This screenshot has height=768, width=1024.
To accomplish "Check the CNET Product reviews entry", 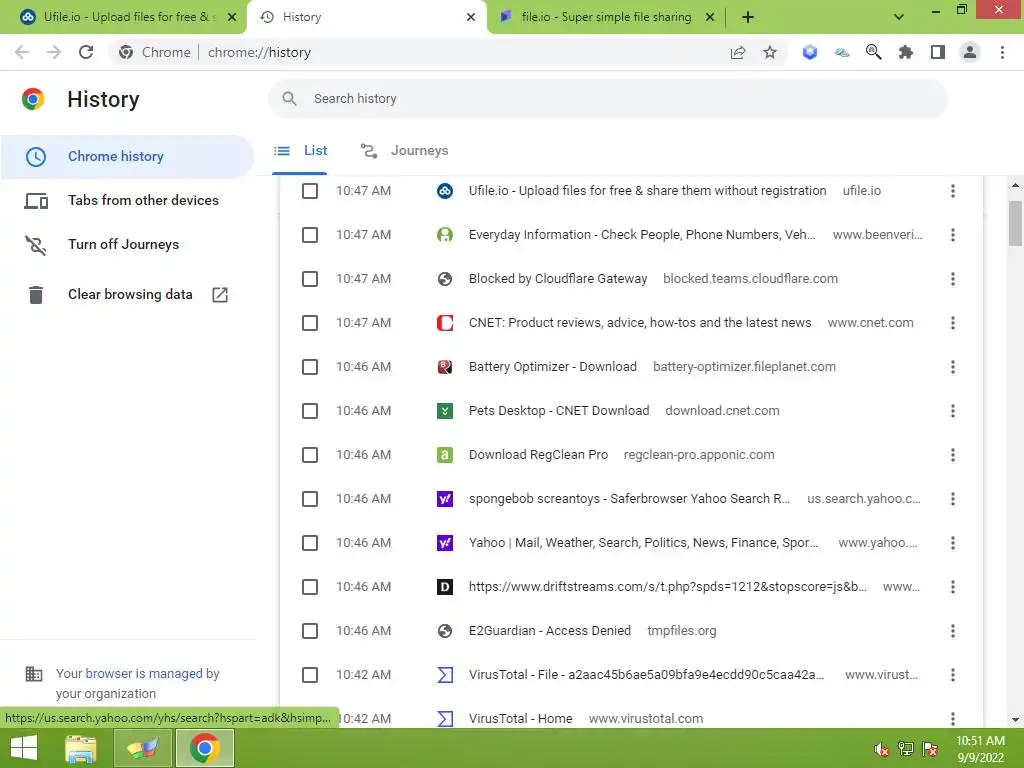I will 310,323.
